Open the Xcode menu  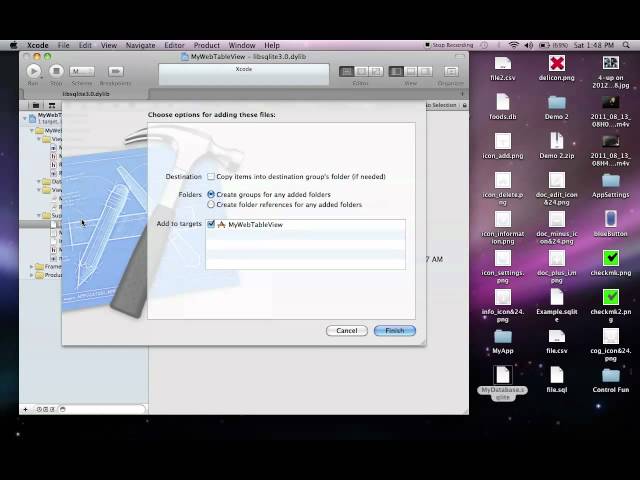(38, 45)
